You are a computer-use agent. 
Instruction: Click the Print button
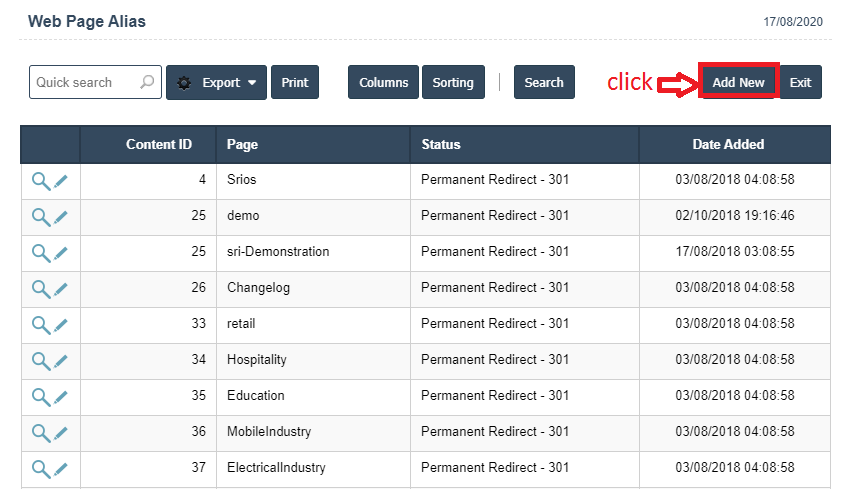[x=295, y=83]
